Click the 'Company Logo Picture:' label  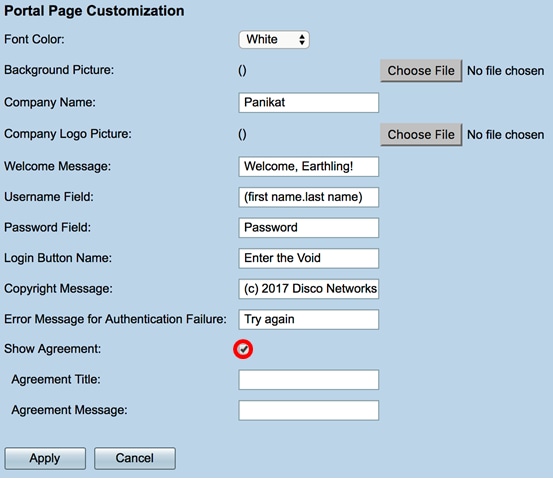point(68,134)
